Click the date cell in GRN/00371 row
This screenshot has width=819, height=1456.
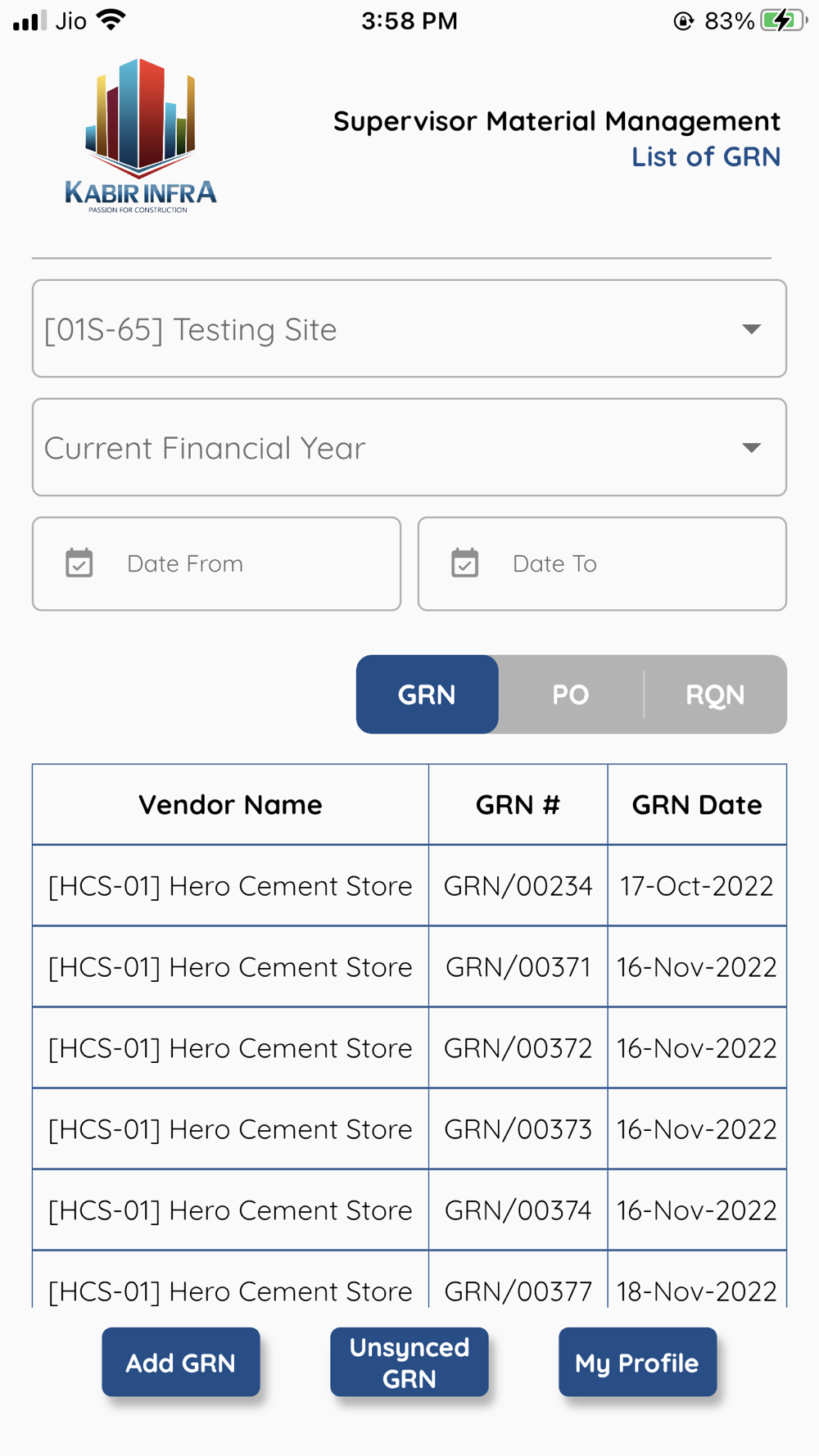[697, 967]
